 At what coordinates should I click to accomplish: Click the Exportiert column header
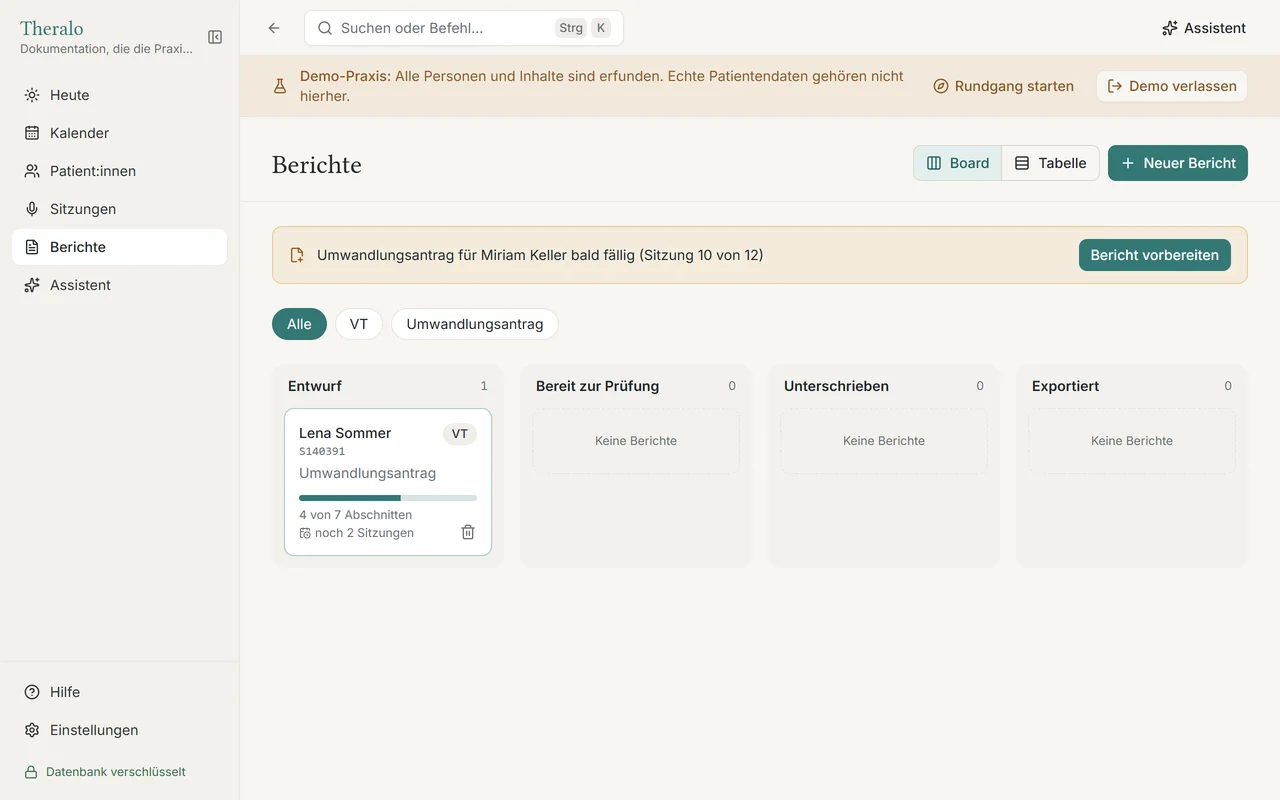1065,386
